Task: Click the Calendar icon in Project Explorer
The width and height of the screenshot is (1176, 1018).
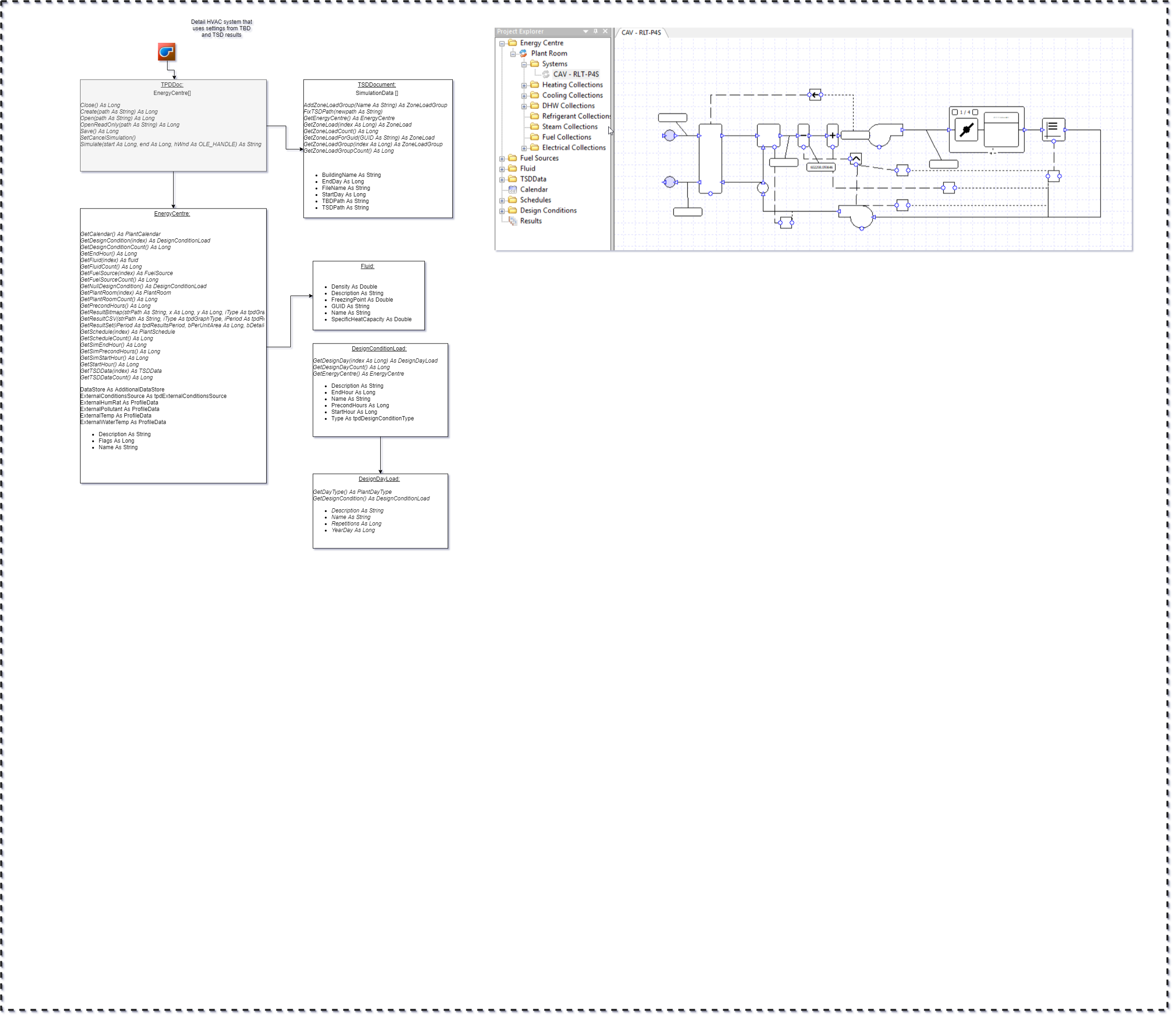Action: [513, 190]
